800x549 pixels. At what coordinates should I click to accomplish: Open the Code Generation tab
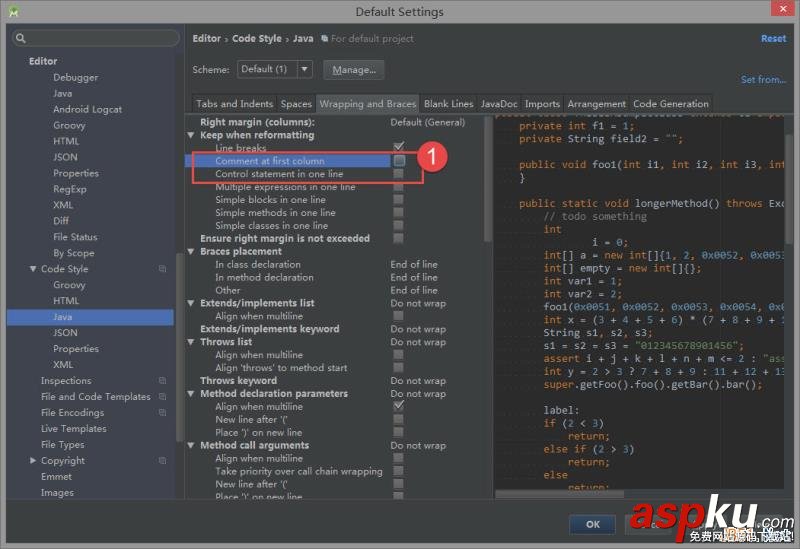click(x=671, y=104)
